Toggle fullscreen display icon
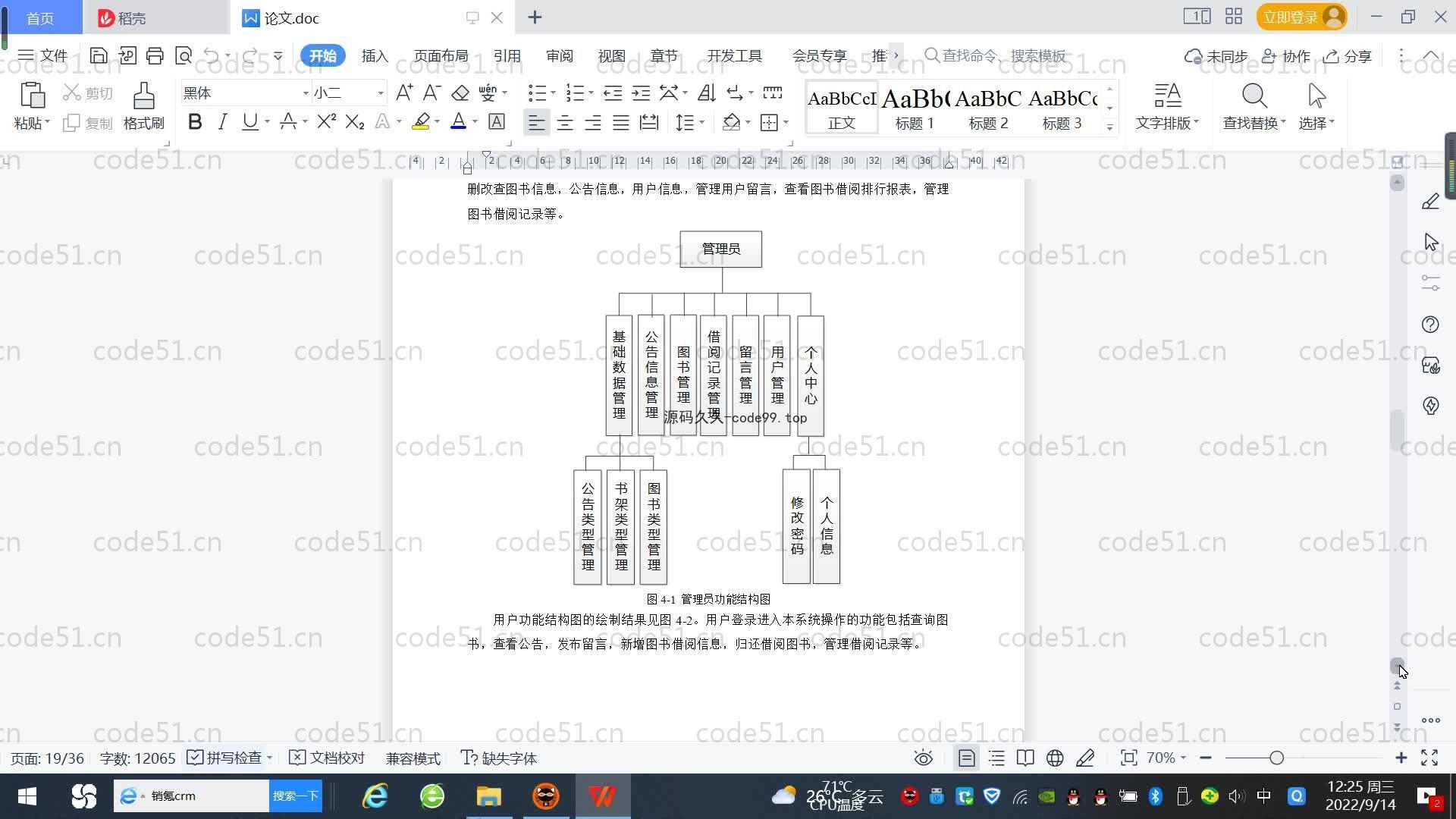 click(1429, 758)
